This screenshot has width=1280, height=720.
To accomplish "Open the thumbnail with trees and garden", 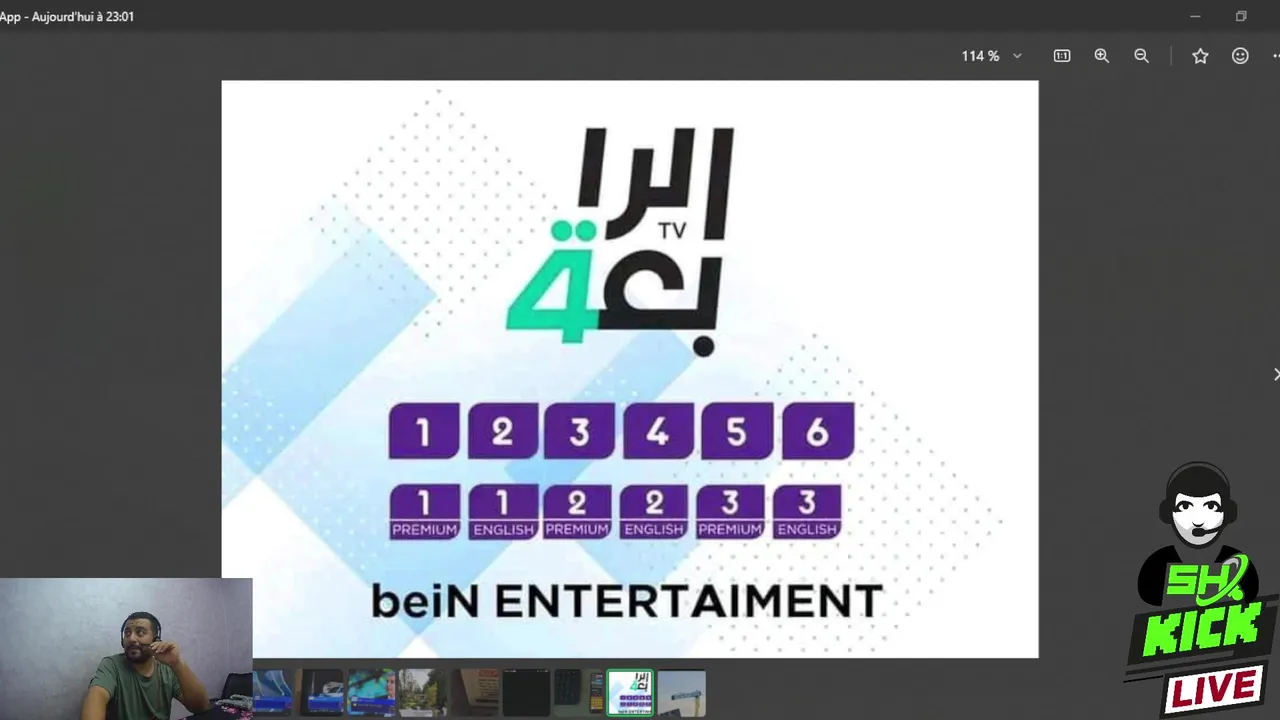I will pyautogui.click(x=422, y=693).
